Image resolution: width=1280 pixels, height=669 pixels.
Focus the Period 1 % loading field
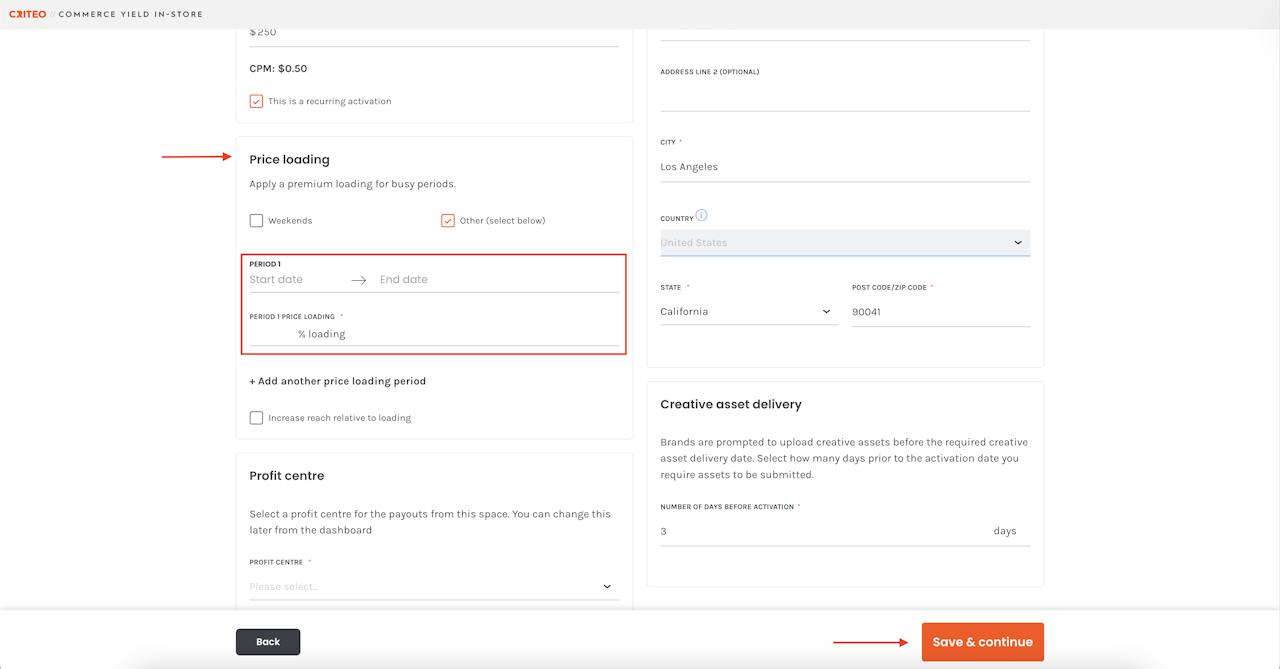pos(432,334)
